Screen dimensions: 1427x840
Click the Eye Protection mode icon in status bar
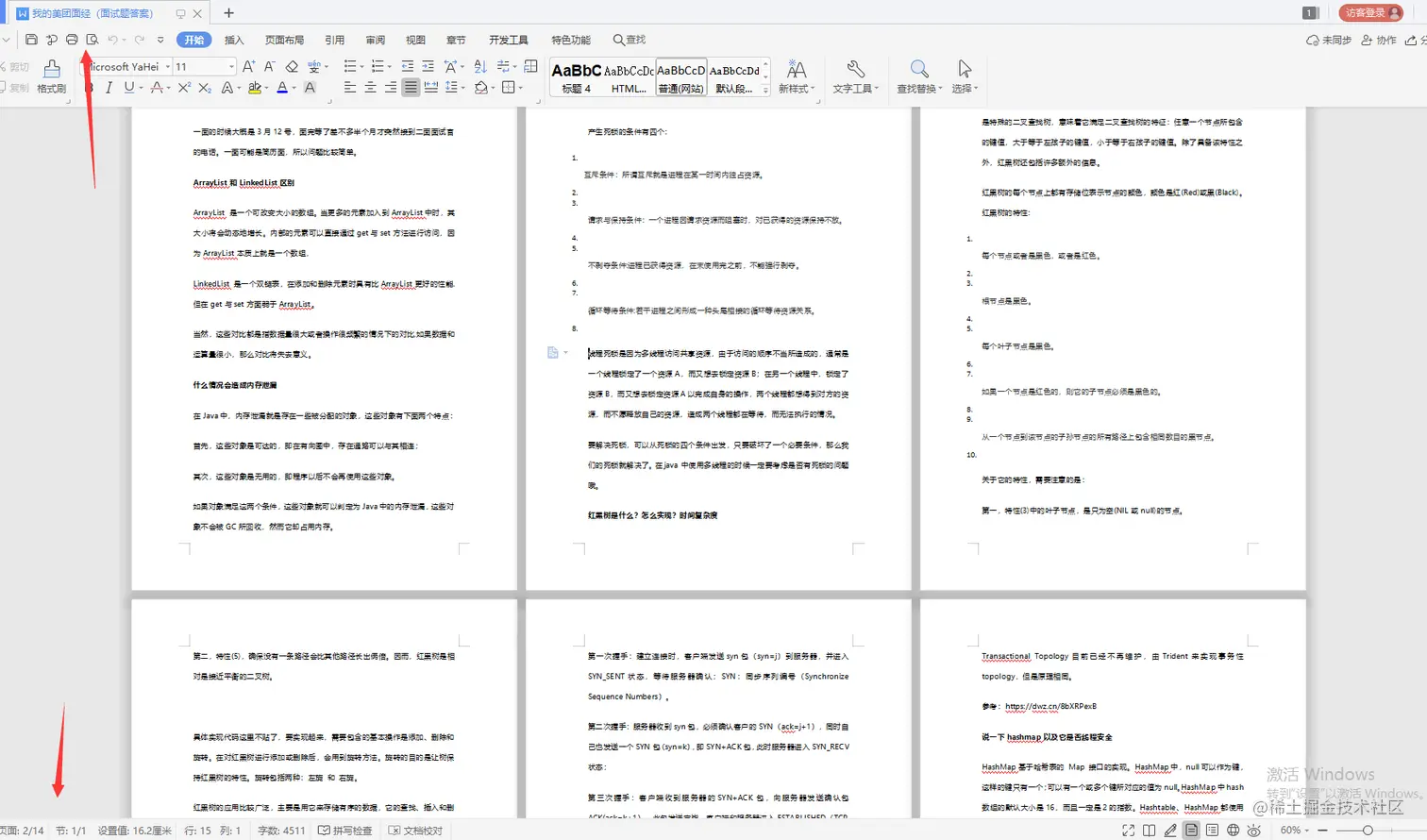pos(1253,831)
